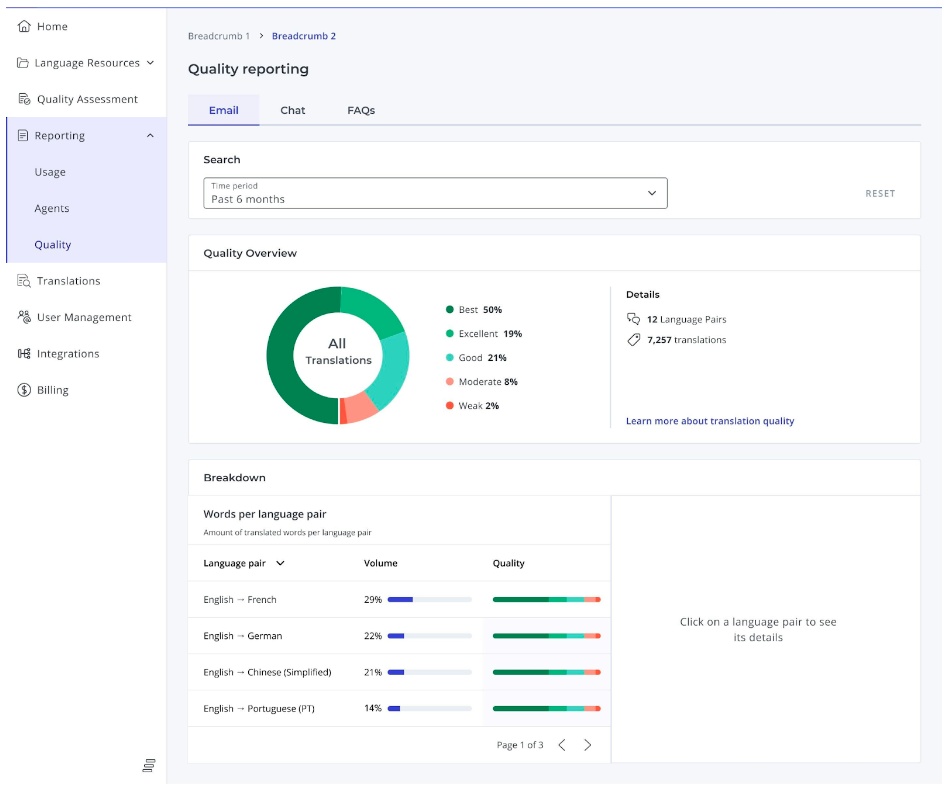
Task: Sort by Language pair column arrow
Action: point(280,563)
